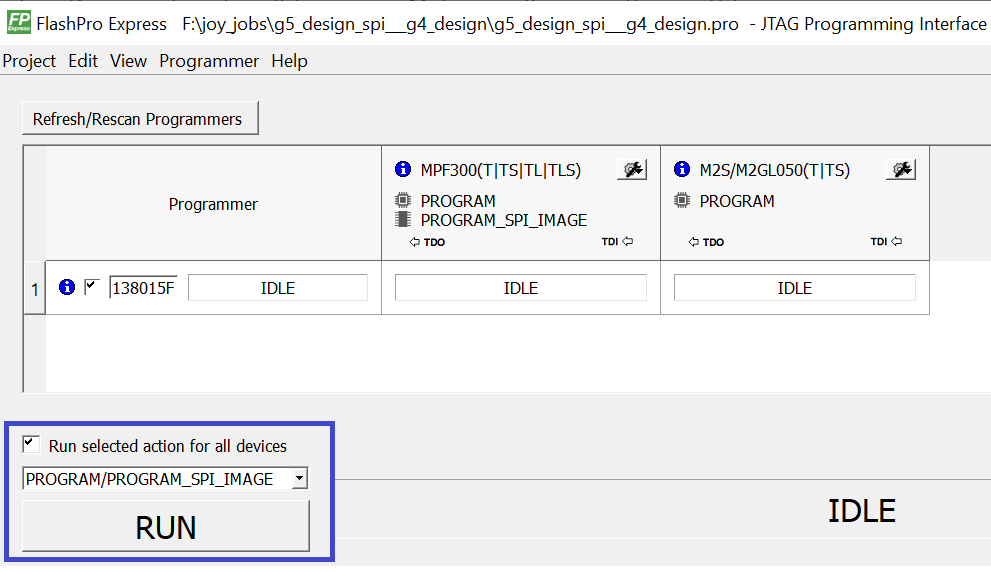Open M2S/M2GL050 configuration wrench icon

tap(901, 170)
